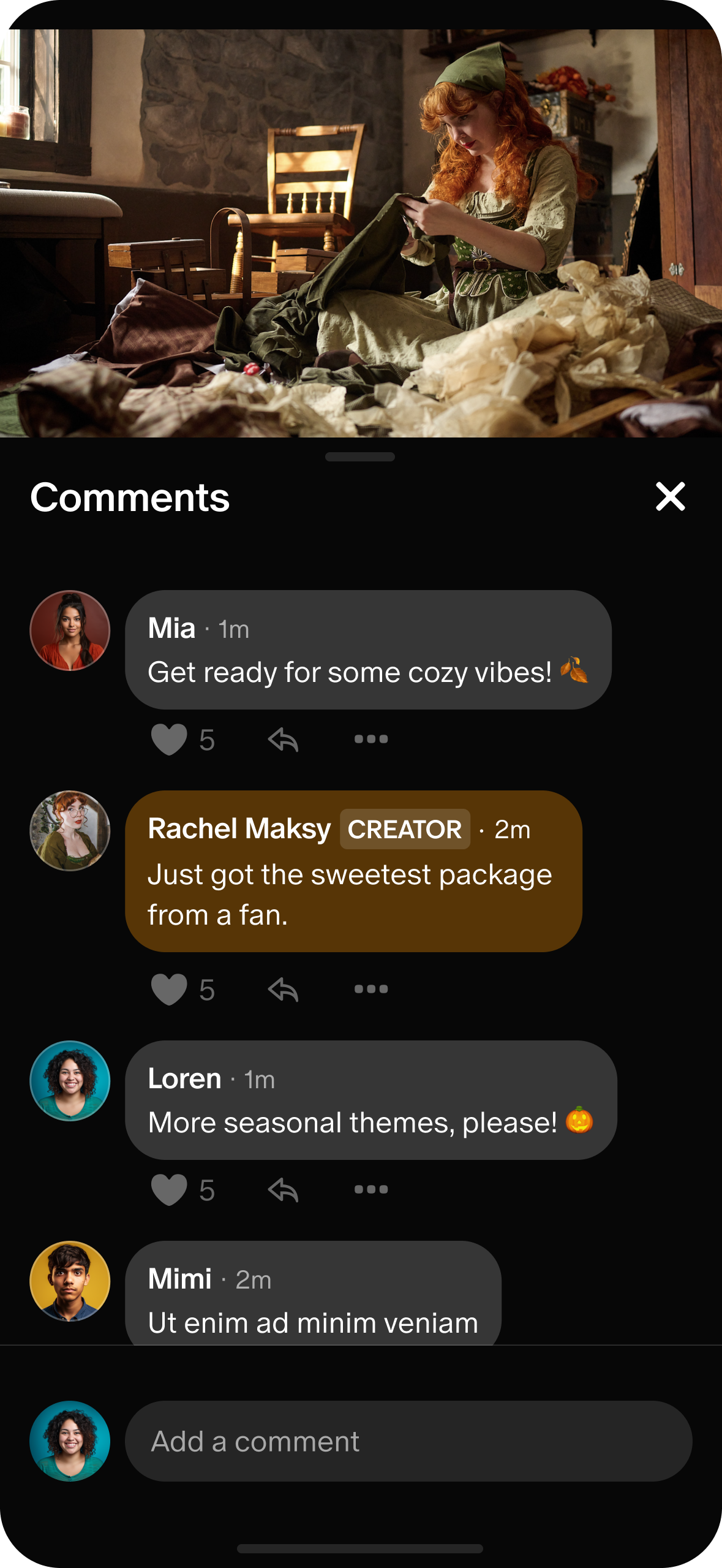Tap the drag handle above Comments
The image size is (722, 1568).
coord(360,456)
